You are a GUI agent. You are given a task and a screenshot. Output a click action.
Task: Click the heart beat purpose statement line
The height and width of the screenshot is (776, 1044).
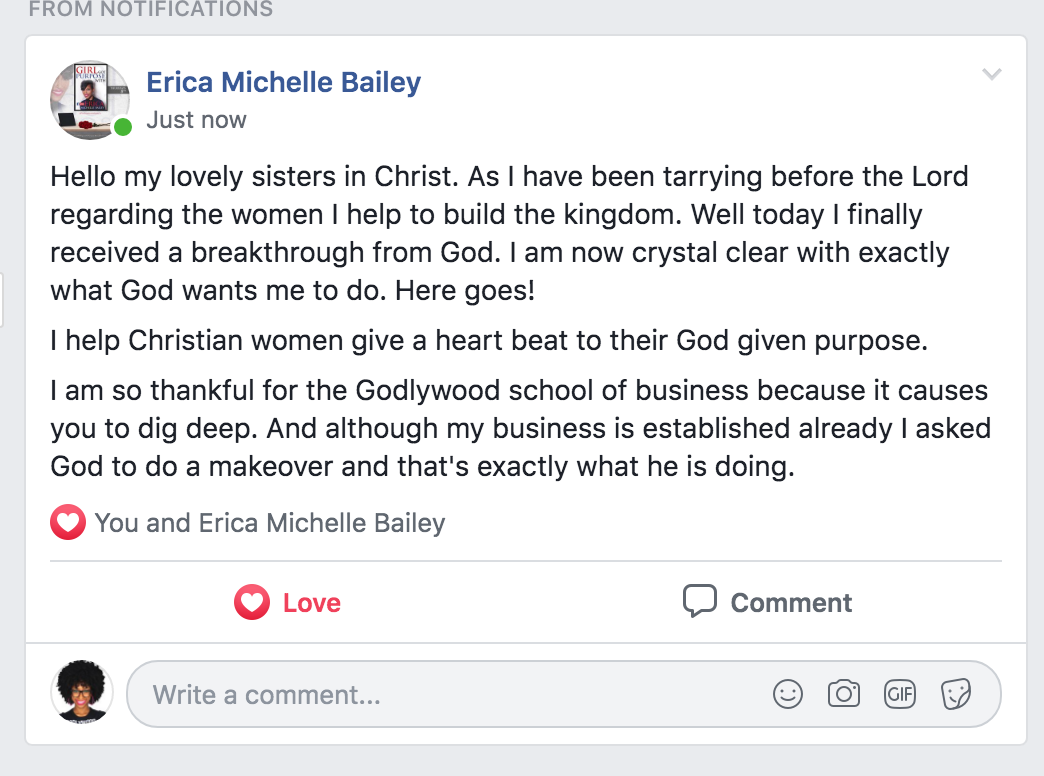click(x=489, y=340)
